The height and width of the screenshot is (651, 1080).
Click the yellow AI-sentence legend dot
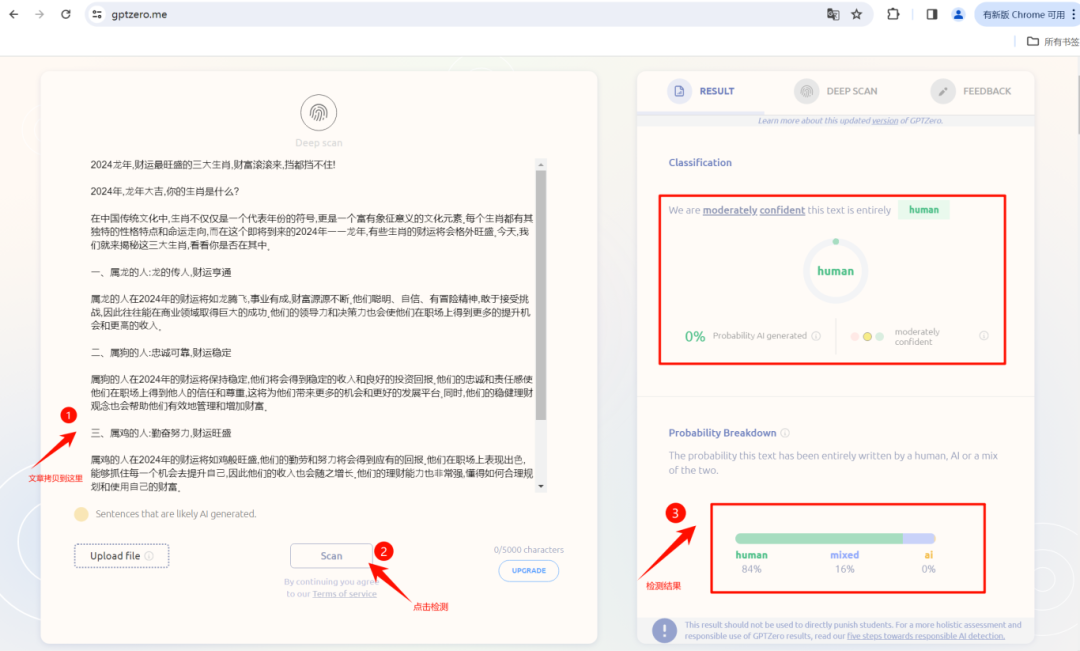pos(81,514)
